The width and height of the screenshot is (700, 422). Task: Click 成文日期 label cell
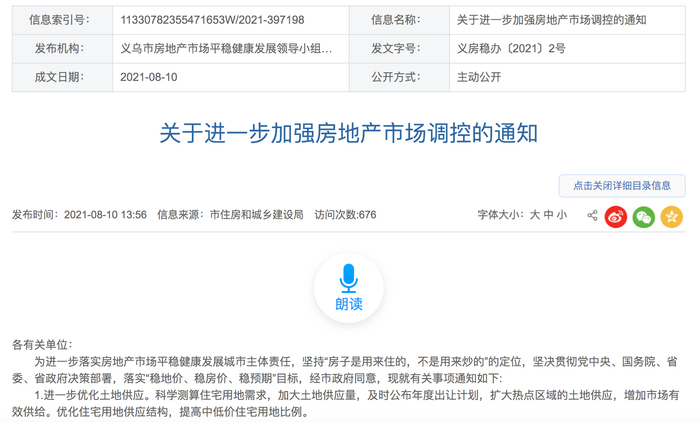(62, 77)
